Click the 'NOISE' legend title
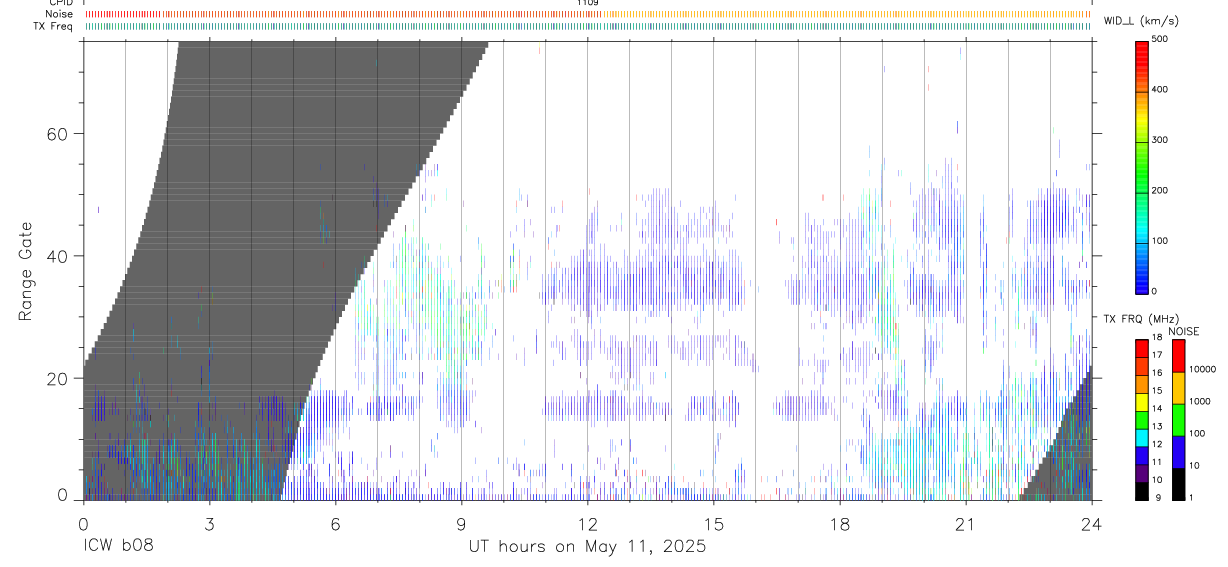This screenshot has height=567, width=1228. coord(1183,332)
